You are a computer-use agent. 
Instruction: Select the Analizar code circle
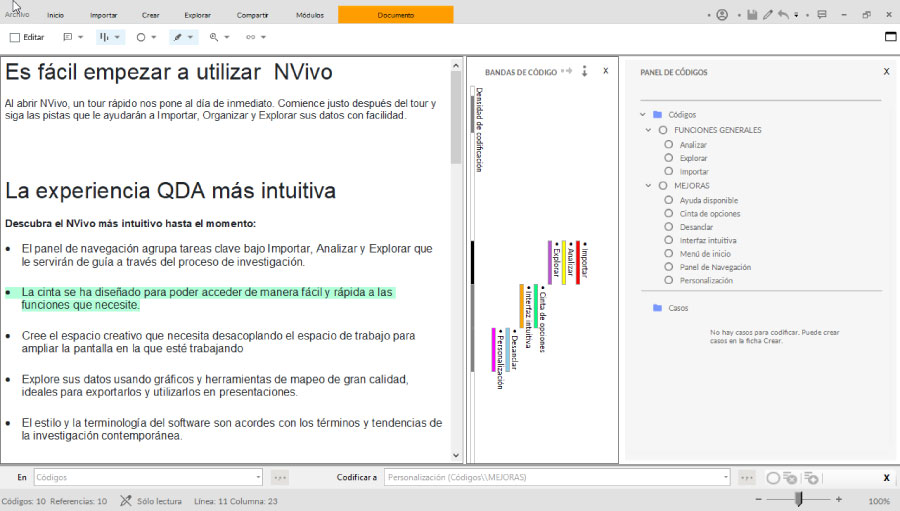tap(669, 145)
